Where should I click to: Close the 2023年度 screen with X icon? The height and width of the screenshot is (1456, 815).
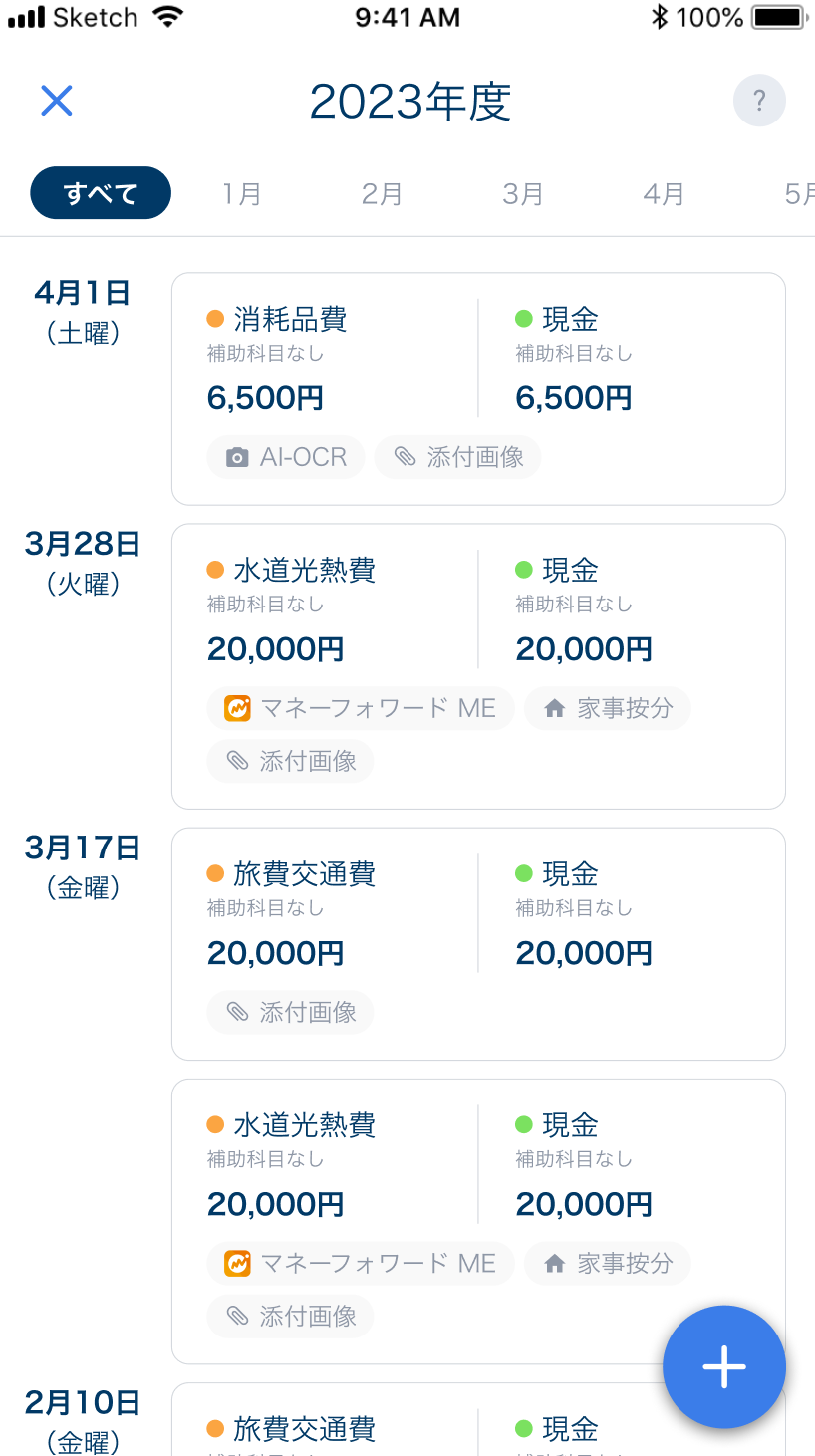click(x=57, y=101)
